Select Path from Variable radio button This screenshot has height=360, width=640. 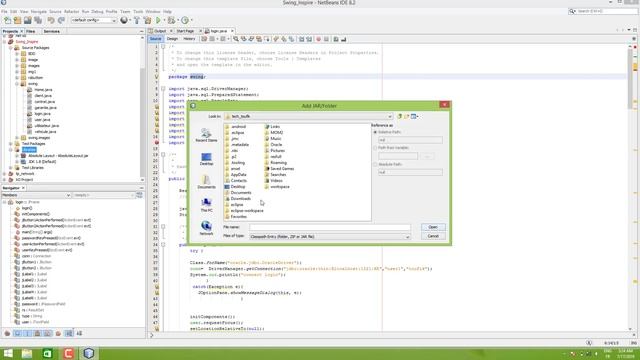point(375,148)
